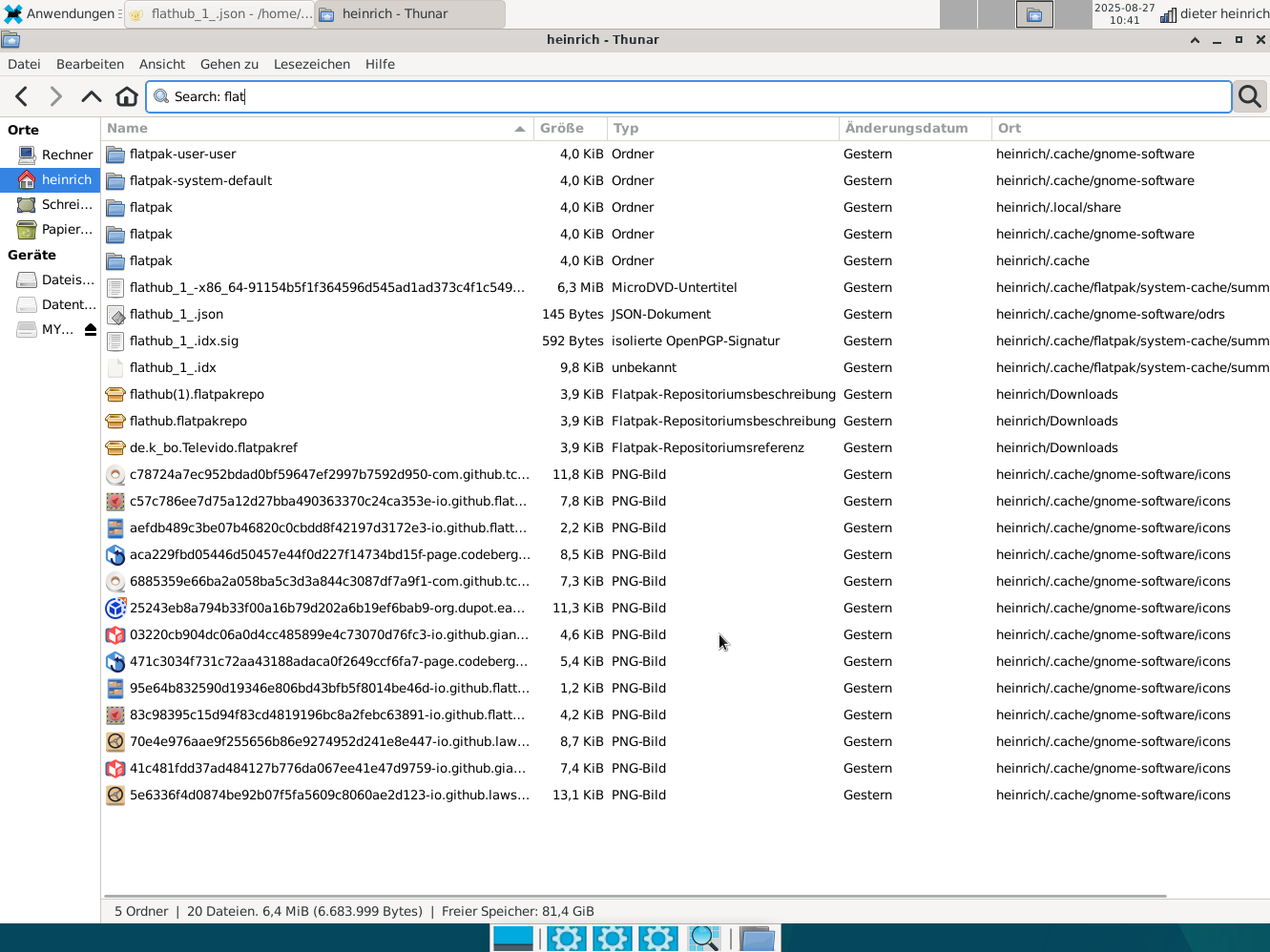
Task: Open the folder icon in bottom dock
Action: coord(757,939)
